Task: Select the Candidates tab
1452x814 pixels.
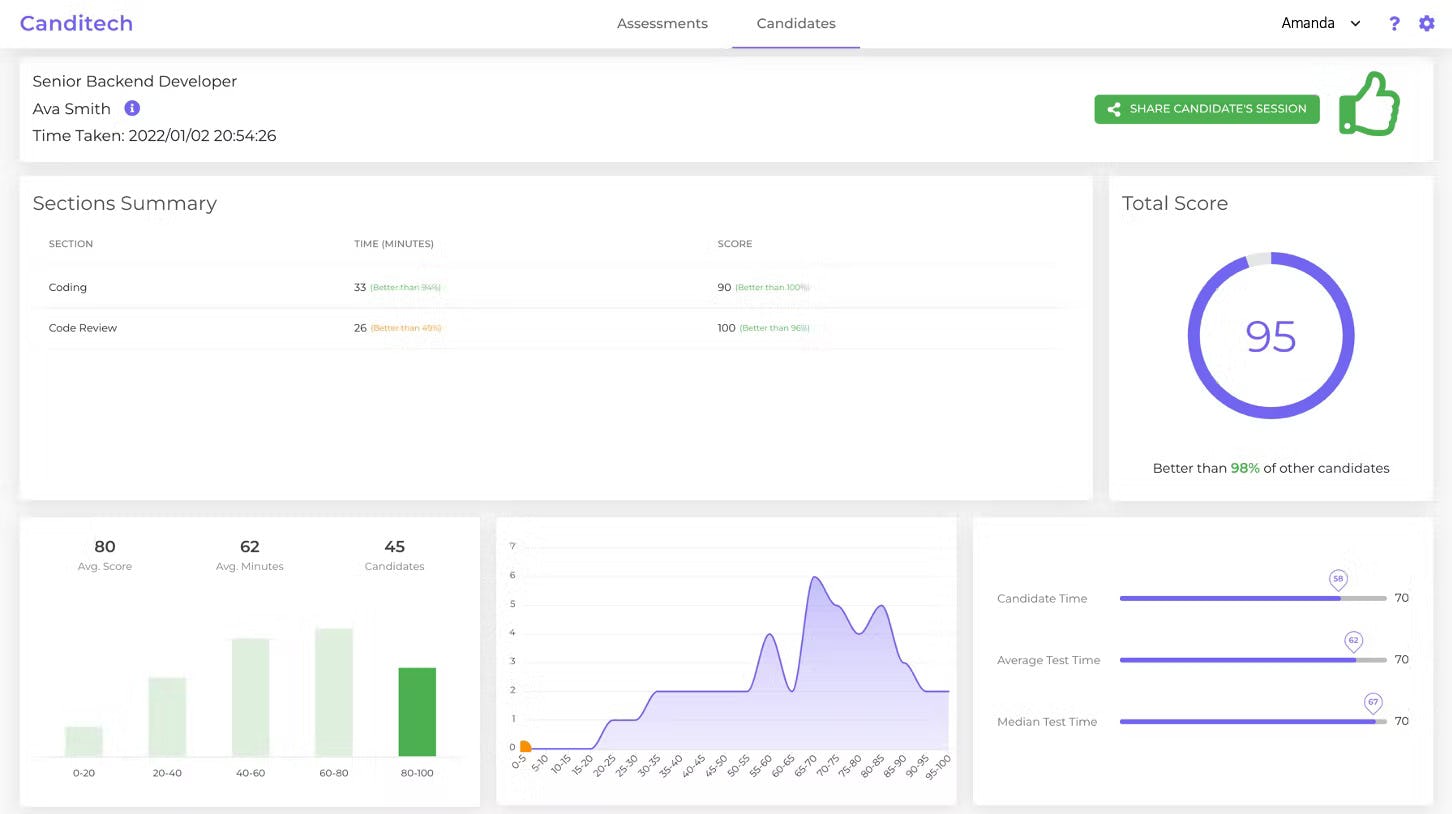Action: click(x=795, y=23)
